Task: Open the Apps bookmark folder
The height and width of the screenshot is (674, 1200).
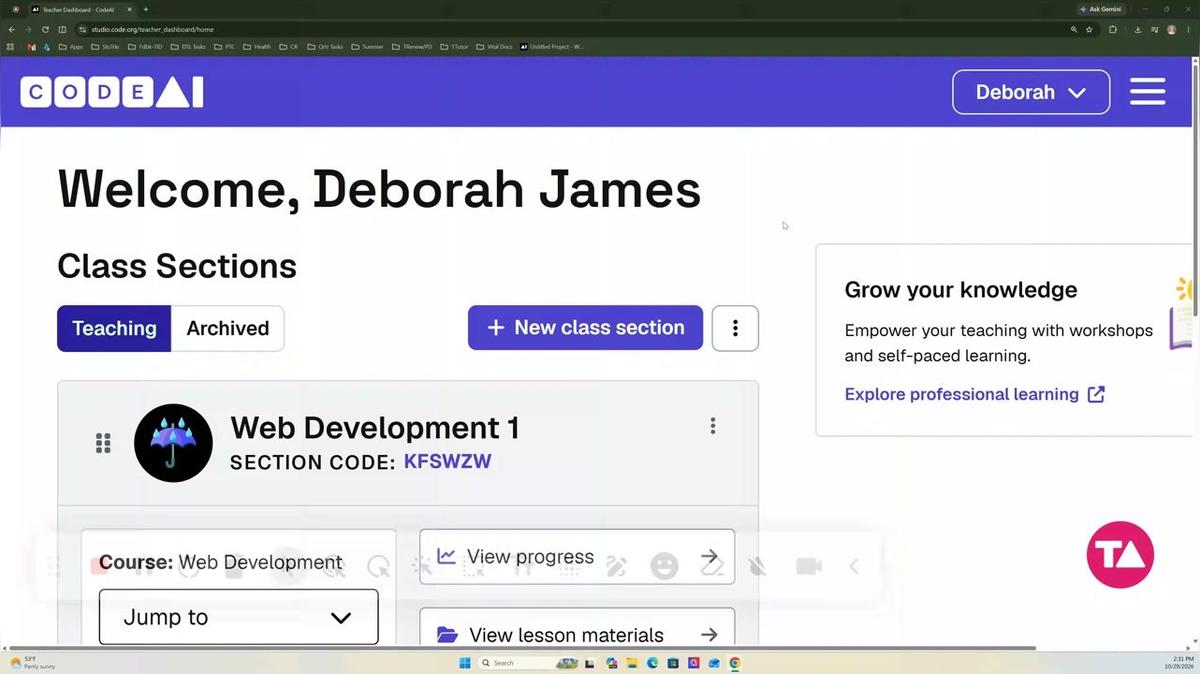Action: 71,46
